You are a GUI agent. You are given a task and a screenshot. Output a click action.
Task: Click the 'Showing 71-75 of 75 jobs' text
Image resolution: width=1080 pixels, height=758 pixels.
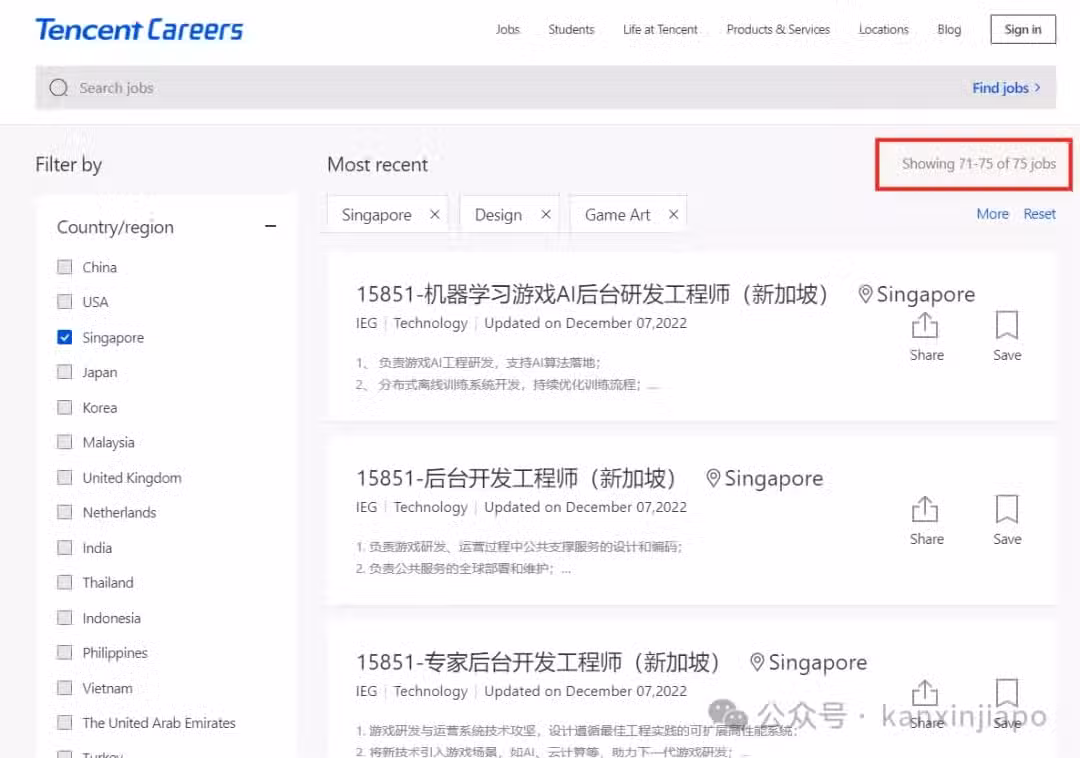click(979, 164)
